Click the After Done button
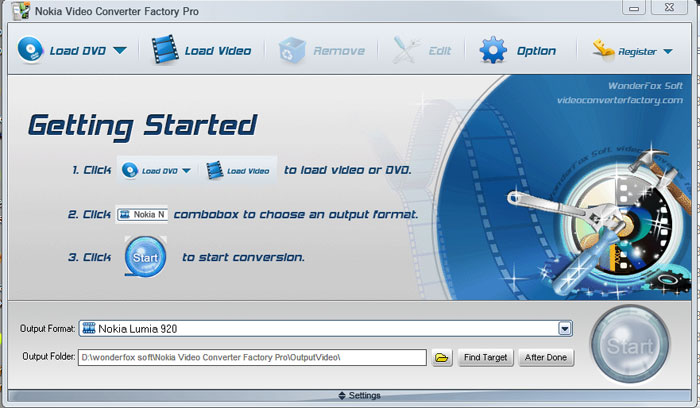 546,357
